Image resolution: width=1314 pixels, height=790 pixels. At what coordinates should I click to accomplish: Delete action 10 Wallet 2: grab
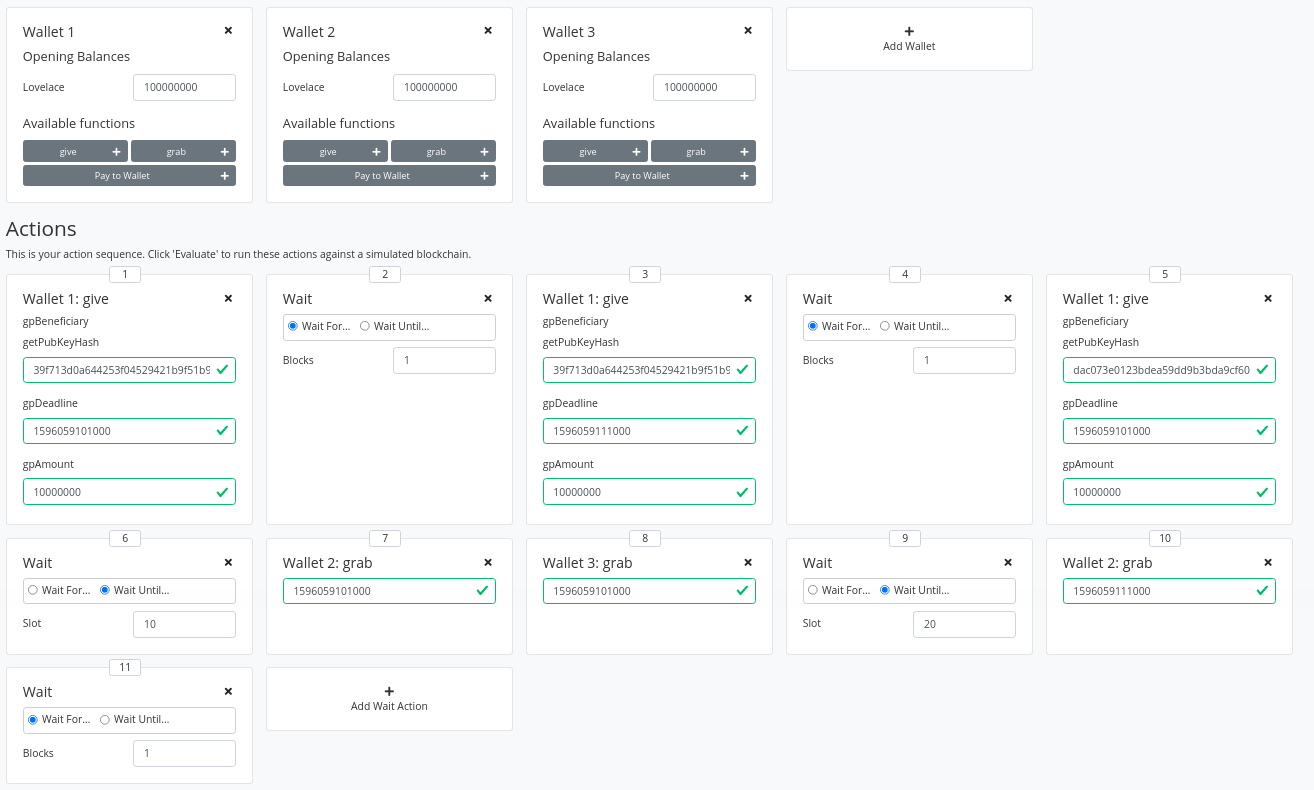(1268, 562)
